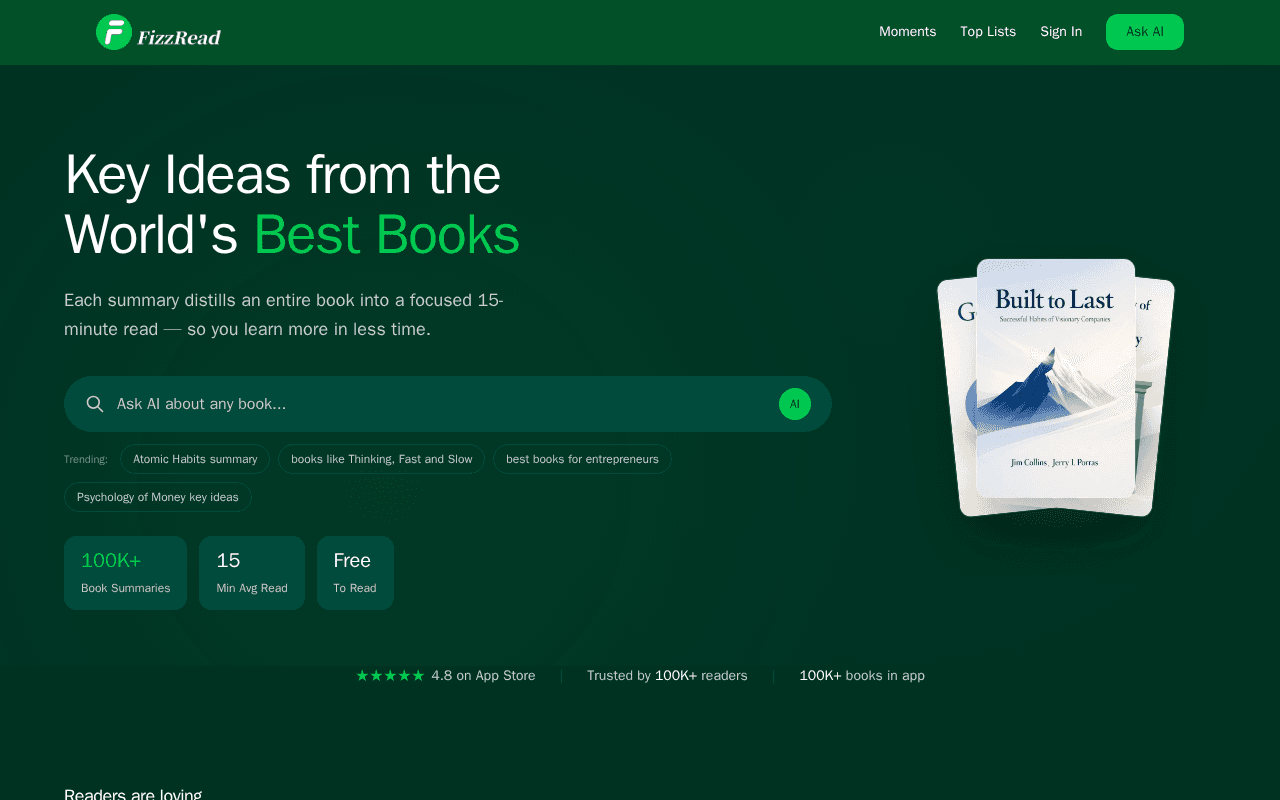This screenshot has height=800, width=1280.
Task: Open the Built to Last book cover
Action: click(x=1056, y=378)
